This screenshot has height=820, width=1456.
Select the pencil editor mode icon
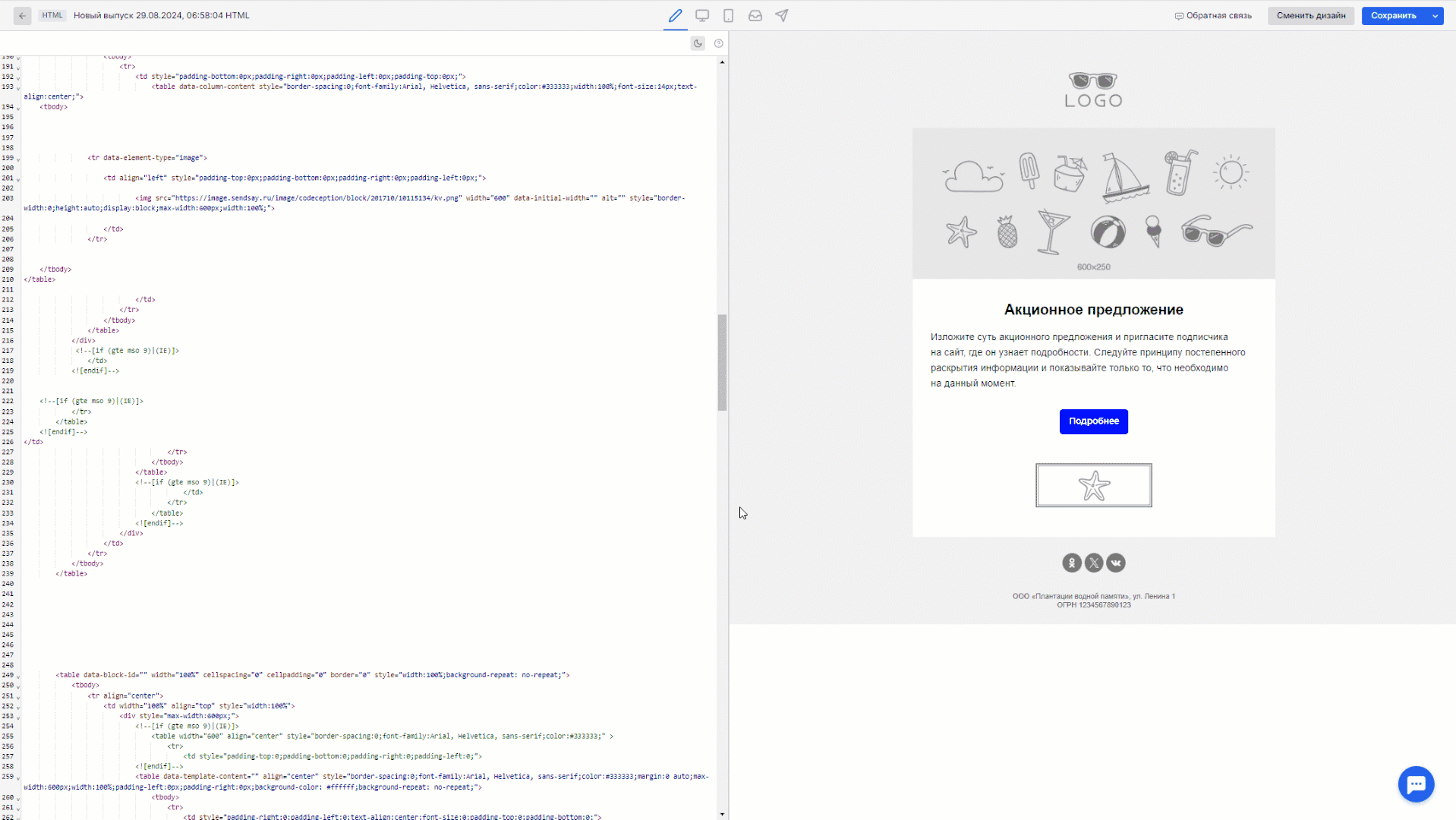pyautogui.click(x=675, y=15)
